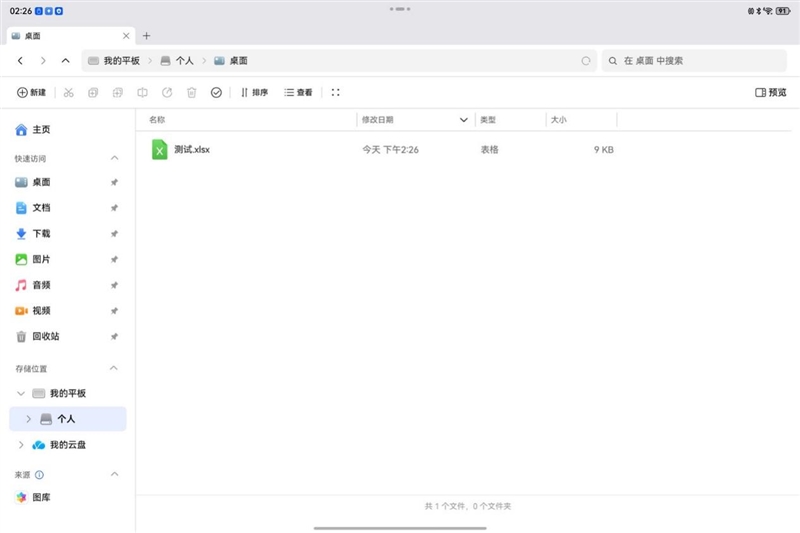
Task: Click the cut (scissors) toolbar icon
Action: (x=68, y=92)
